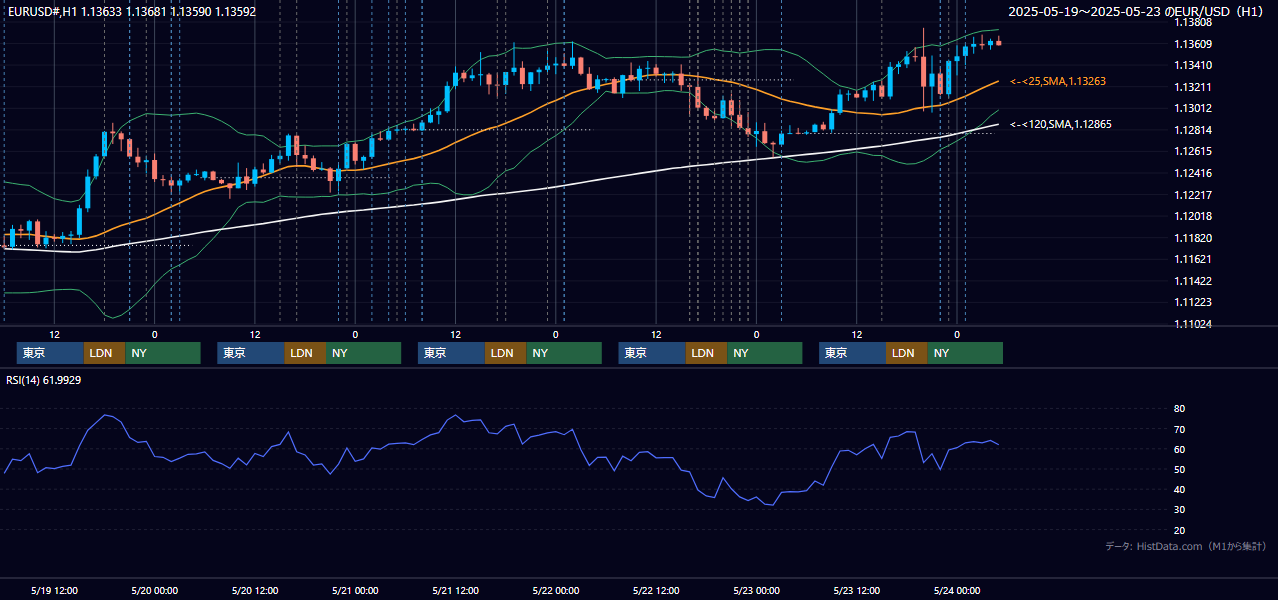The width and height of the screenshot is (1278, 600).
Task: Click price axis value 1.12416
Action: [x=1192, y=173]
